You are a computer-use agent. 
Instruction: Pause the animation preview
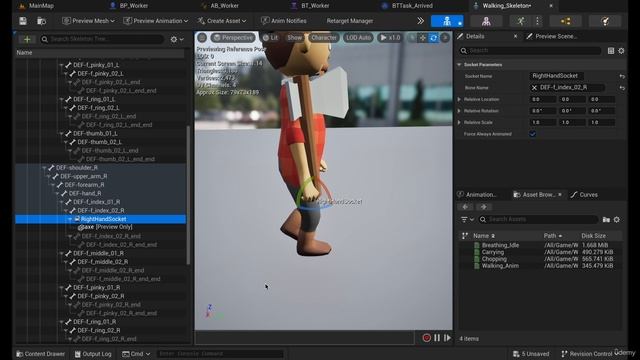[437, 338]
